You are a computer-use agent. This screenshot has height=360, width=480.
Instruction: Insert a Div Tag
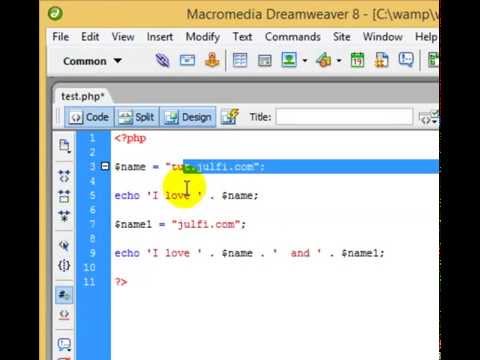[265, 61]
